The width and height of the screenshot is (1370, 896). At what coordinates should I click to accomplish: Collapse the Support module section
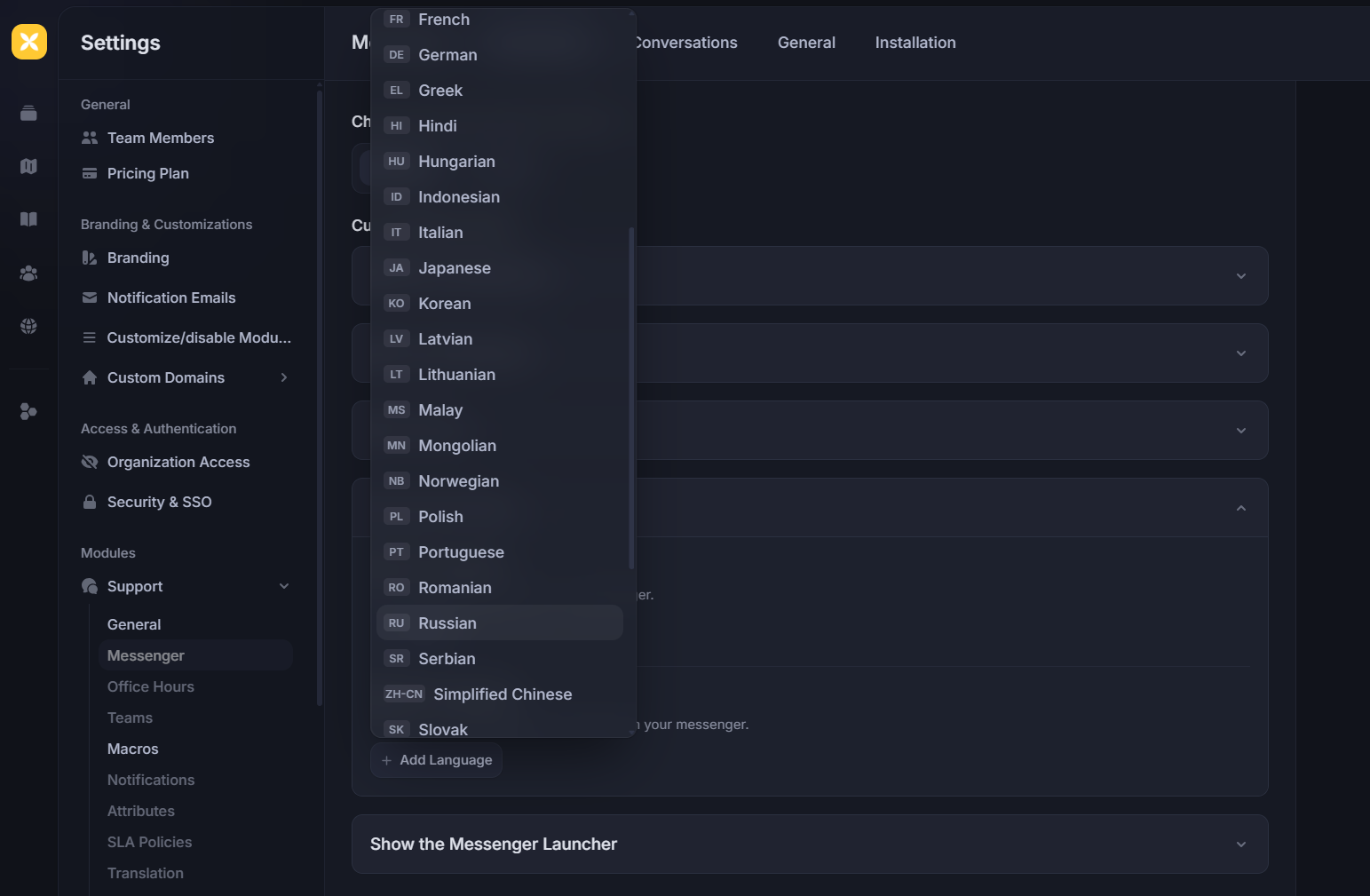pyautogui.click(x=284, y=586)
